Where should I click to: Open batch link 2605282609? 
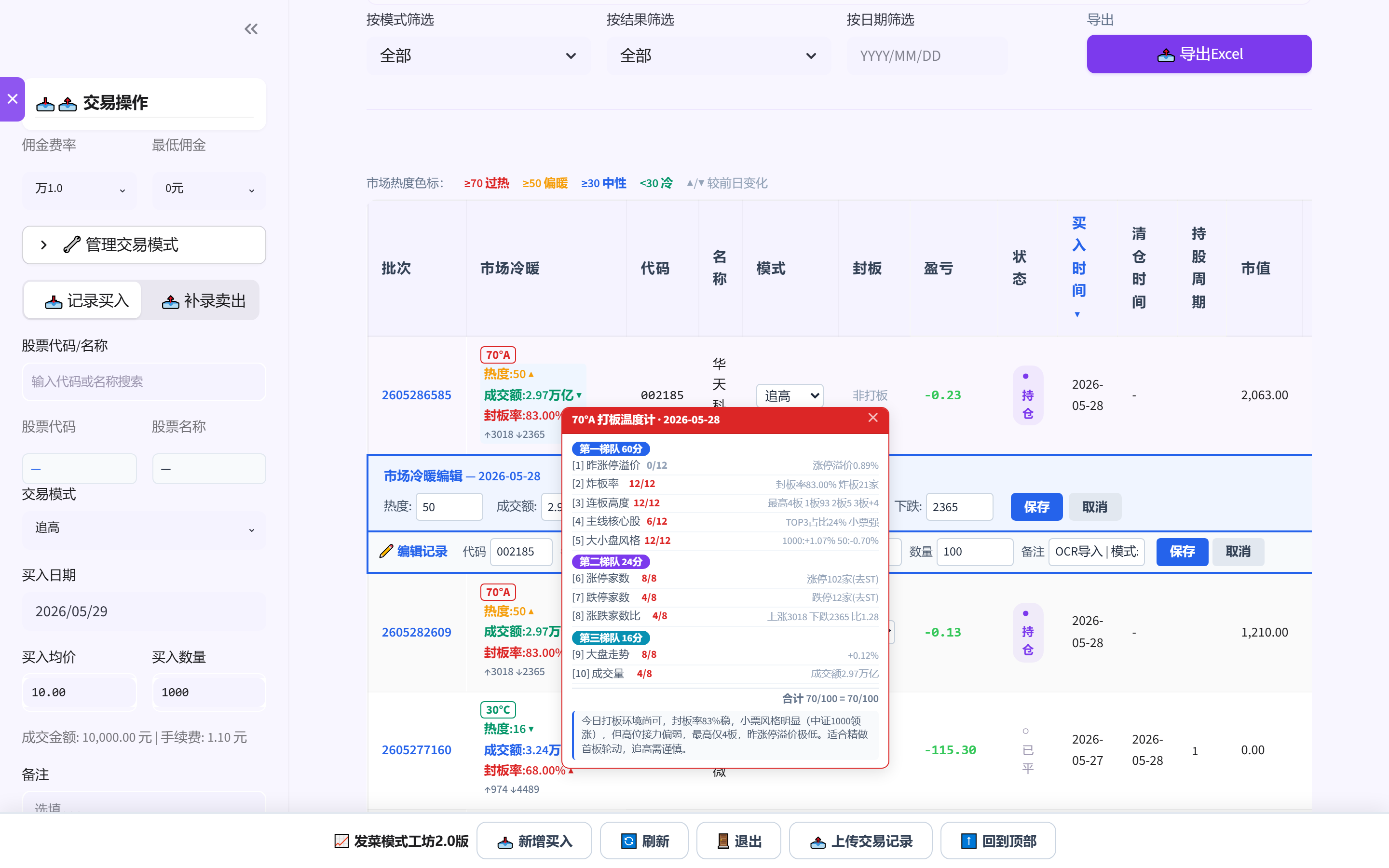416,632
